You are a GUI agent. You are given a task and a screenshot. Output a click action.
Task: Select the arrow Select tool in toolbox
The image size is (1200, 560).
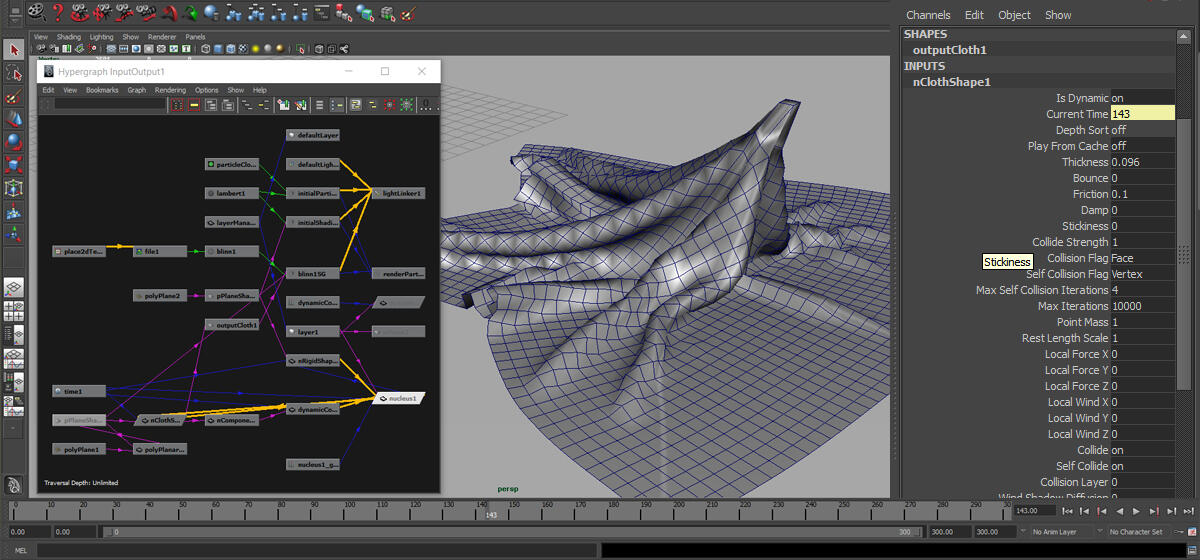(14, 48)
